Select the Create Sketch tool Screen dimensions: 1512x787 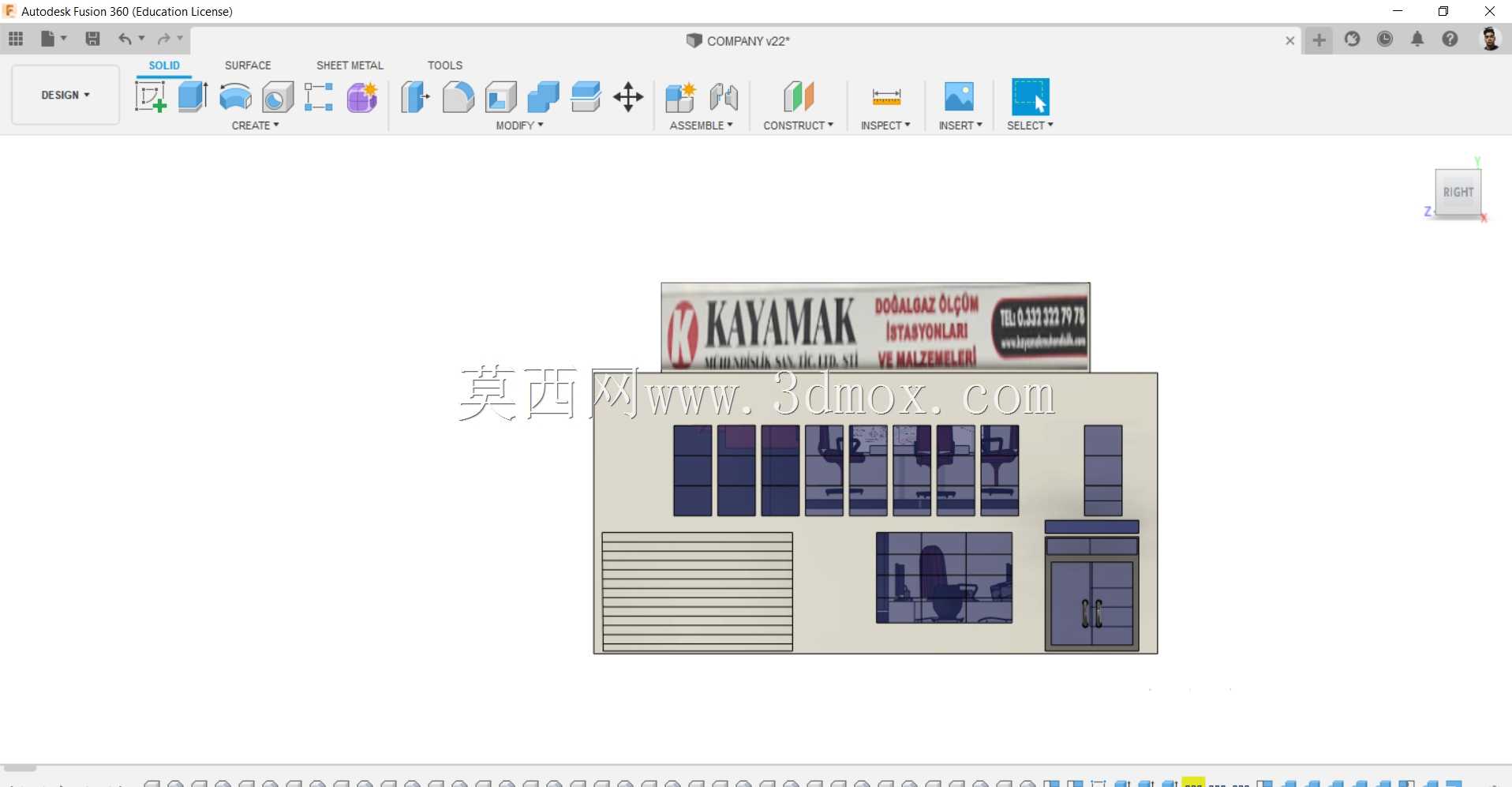coord(150,97)
